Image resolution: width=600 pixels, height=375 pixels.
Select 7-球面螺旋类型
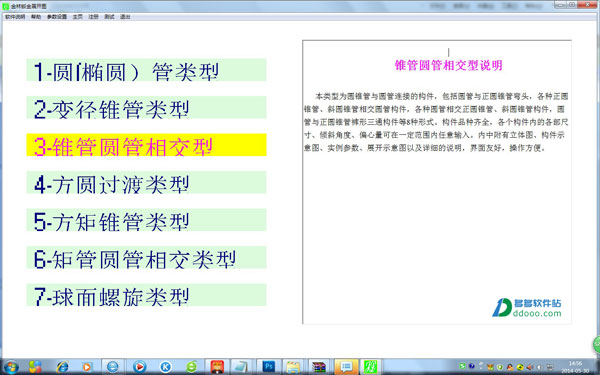coord(147,295)
